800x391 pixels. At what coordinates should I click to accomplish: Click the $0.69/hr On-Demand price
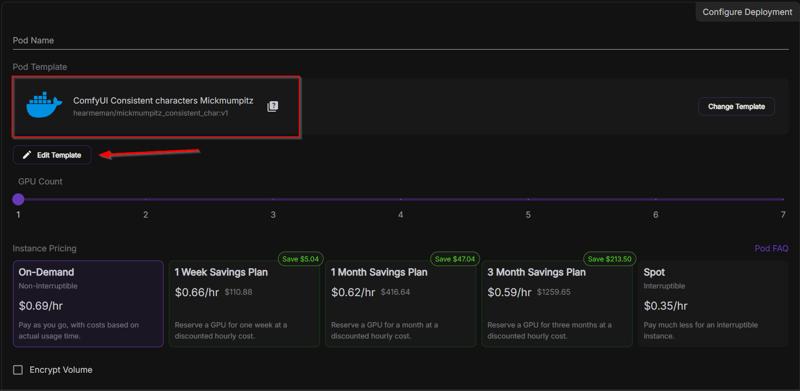click(41, 306)
